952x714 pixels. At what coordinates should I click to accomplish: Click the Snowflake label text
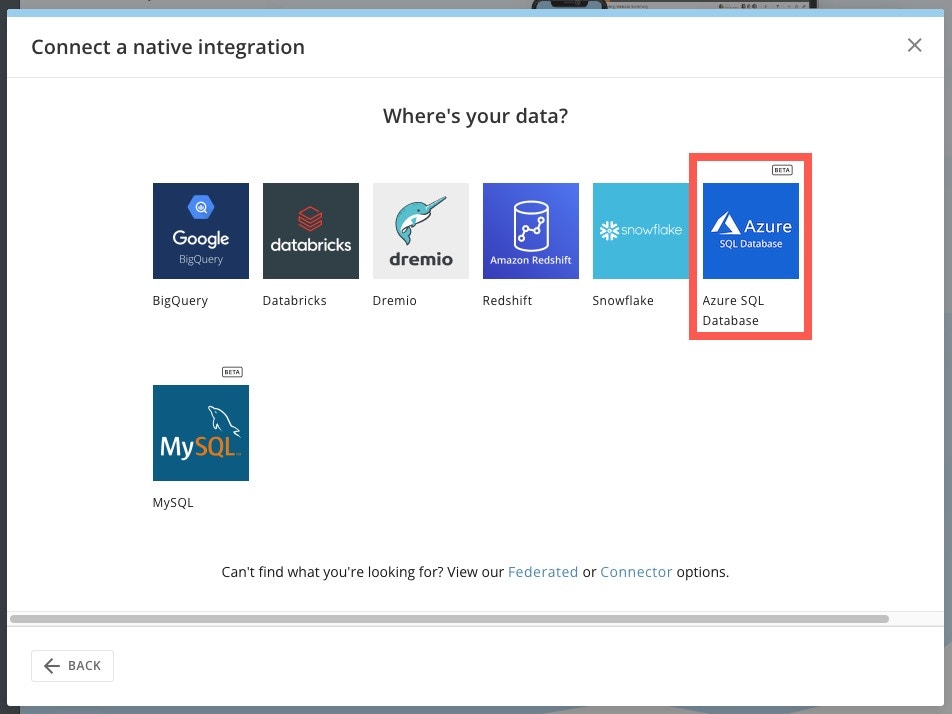623,300
